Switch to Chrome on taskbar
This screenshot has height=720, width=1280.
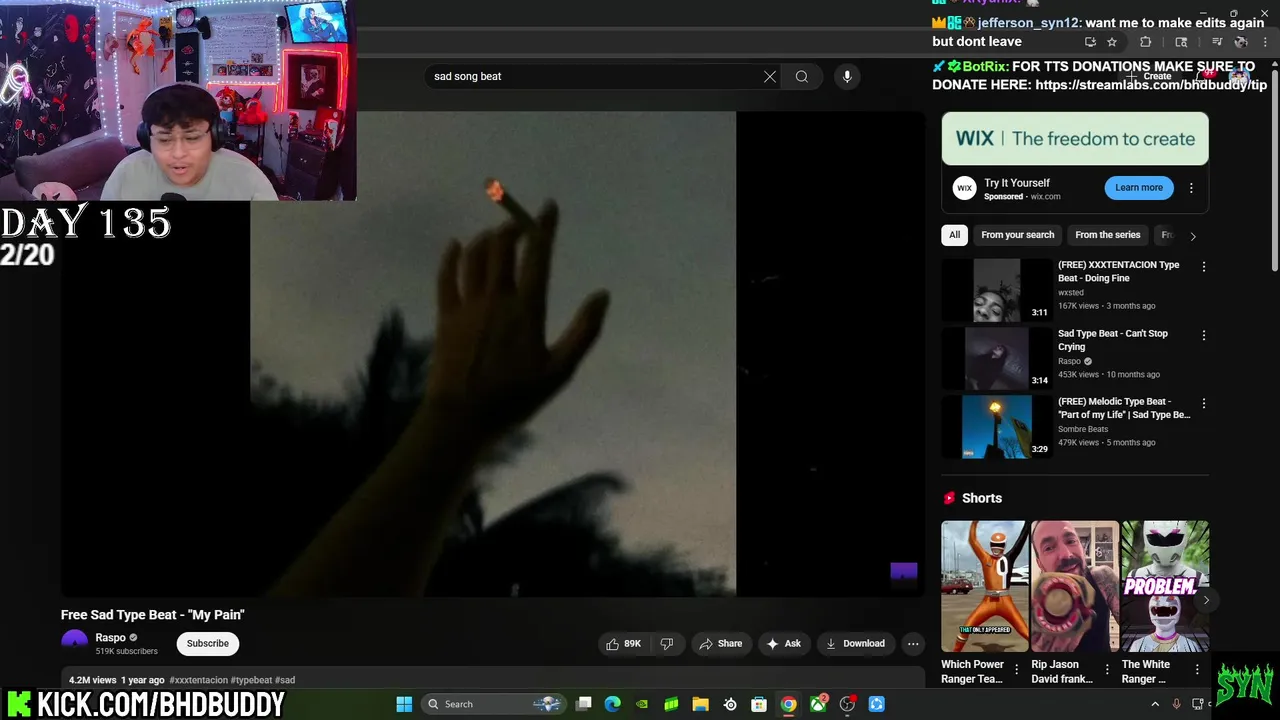point(788,704)
